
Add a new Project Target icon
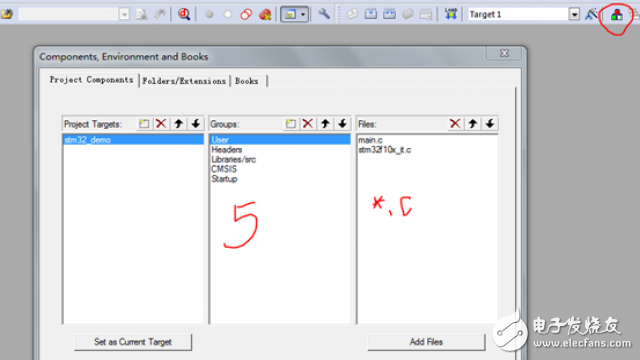[x=144, y=124]
